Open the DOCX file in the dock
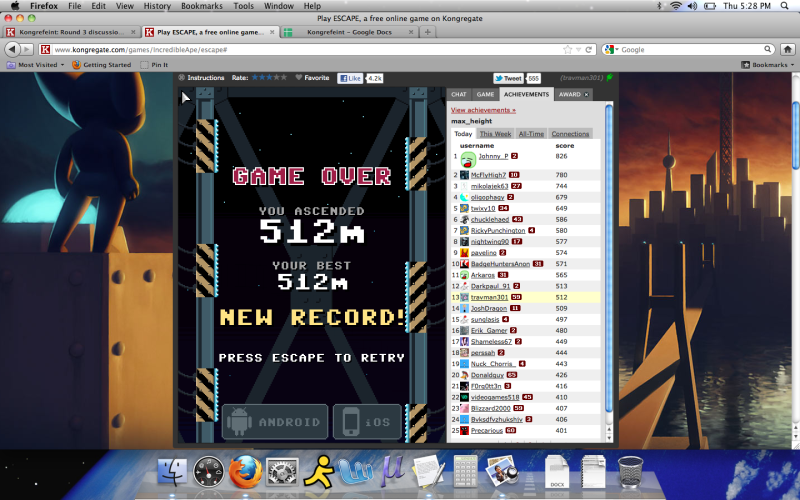The width and height of the screenshot is (800, 500). click(557, 471)
